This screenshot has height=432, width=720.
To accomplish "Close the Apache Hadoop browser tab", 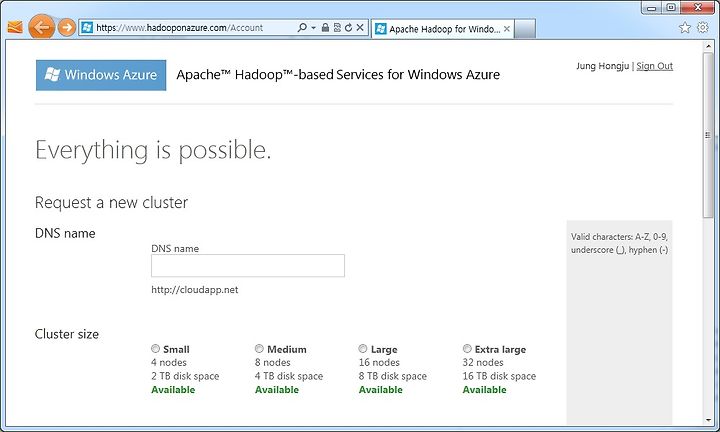I will (x=506, y=29).
